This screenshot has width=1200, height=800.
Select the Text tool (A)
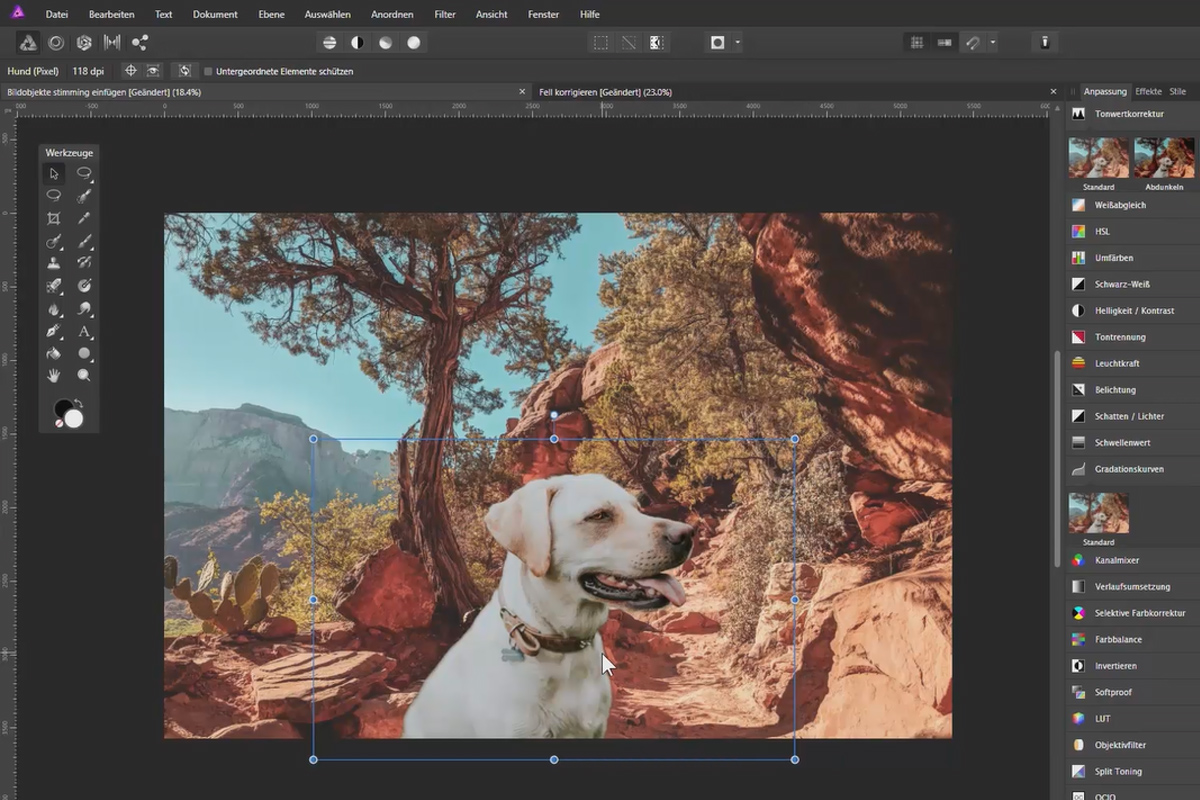(84, 331)
